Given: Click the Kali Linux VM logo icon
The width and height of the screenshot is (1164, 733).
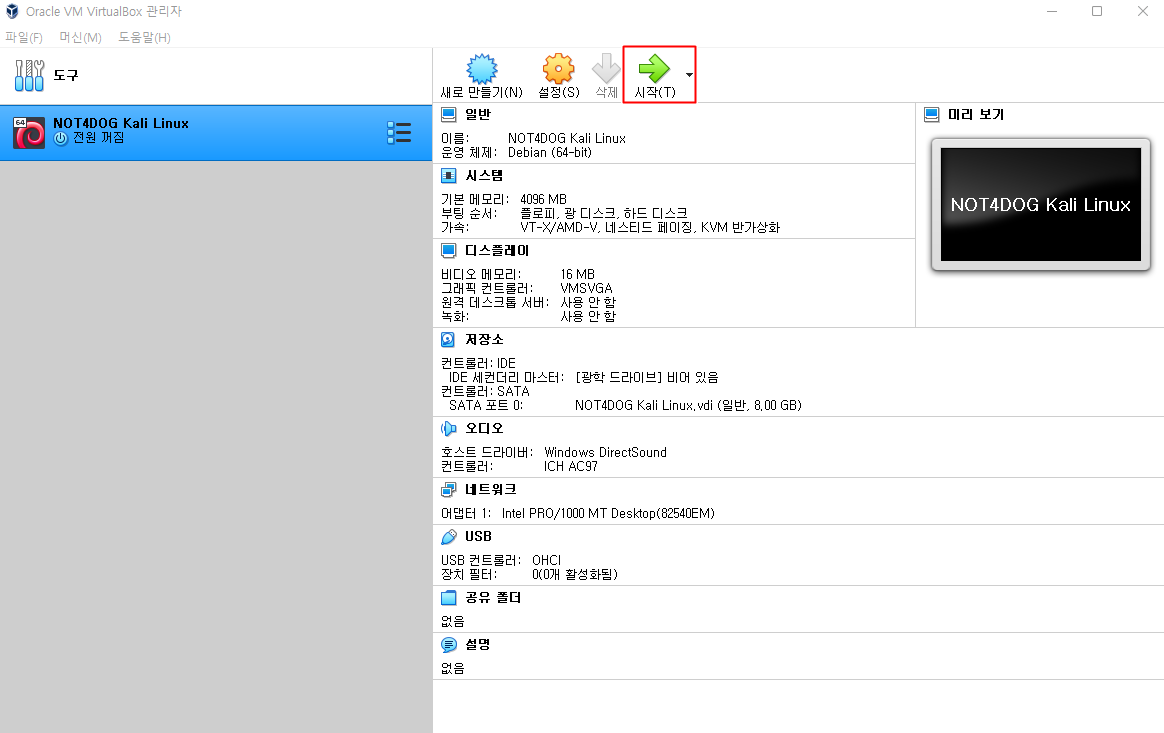Looking at the screenshot, I should click(29, 133).
